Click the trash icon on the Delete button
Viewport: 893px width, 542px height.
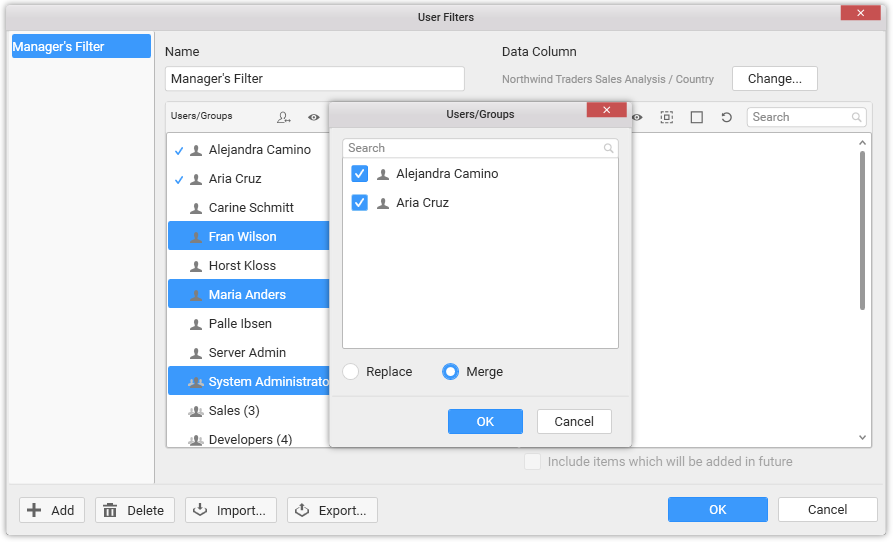click(x=110, y=510)
